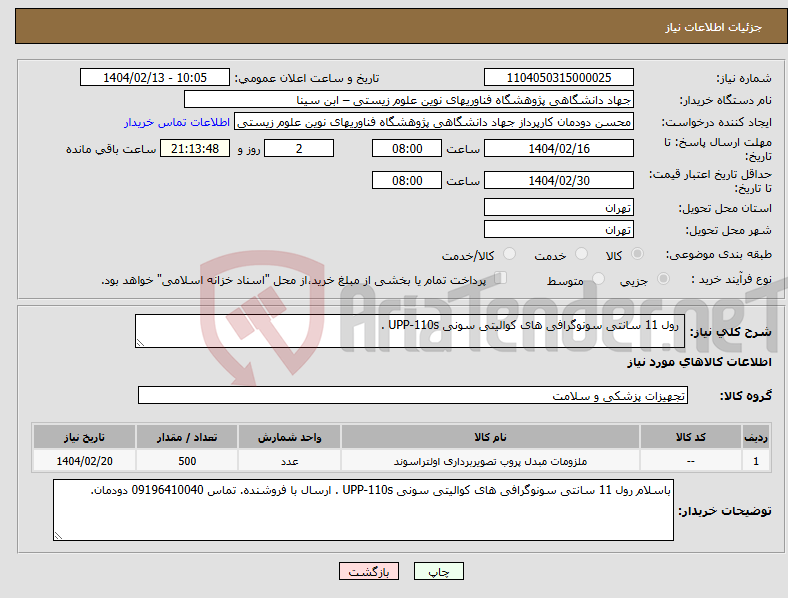Image resolution: width=788 pixels, height=598 pixels.
Task: Click the response deadline time field 08:00
Action: [x=407, y=148]
